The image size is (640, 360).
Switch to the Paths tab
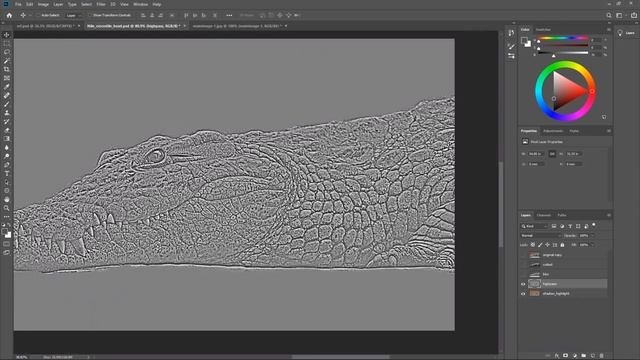(x=562, y=215)
